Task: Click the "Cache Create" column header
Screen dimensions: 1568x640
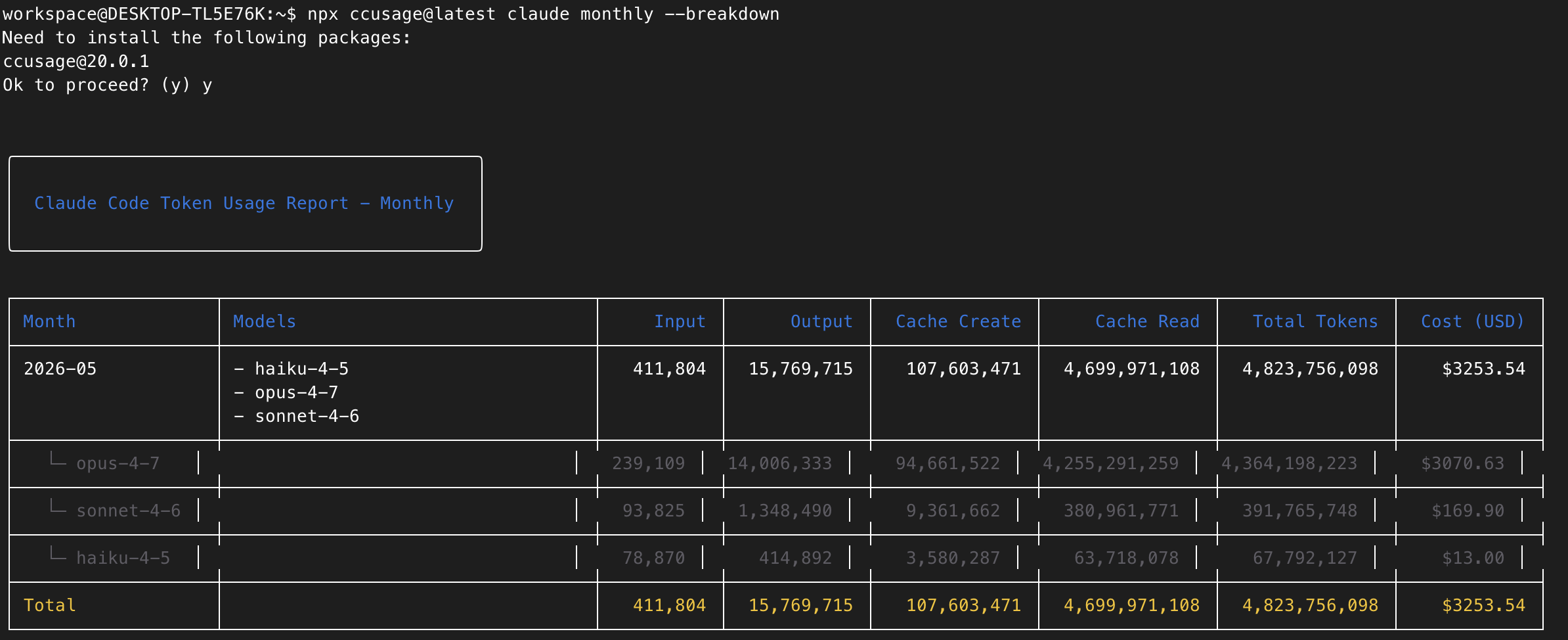Action: [x=958, y=321]
